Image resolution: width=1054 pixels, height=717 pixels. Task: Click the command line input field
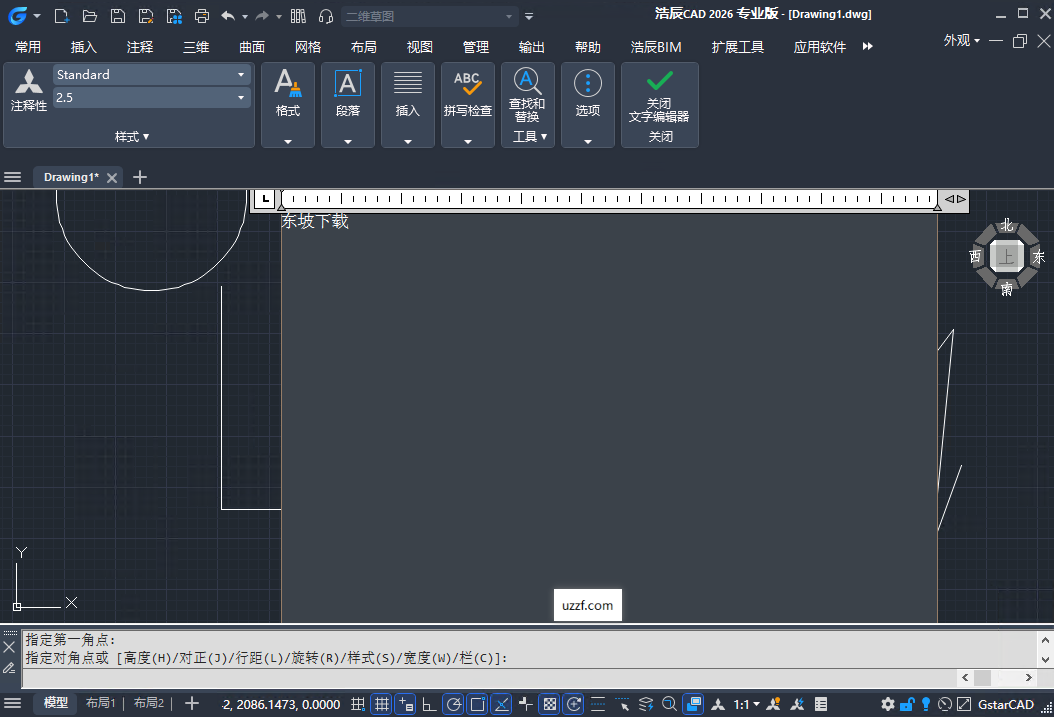(x=490, y=678)
